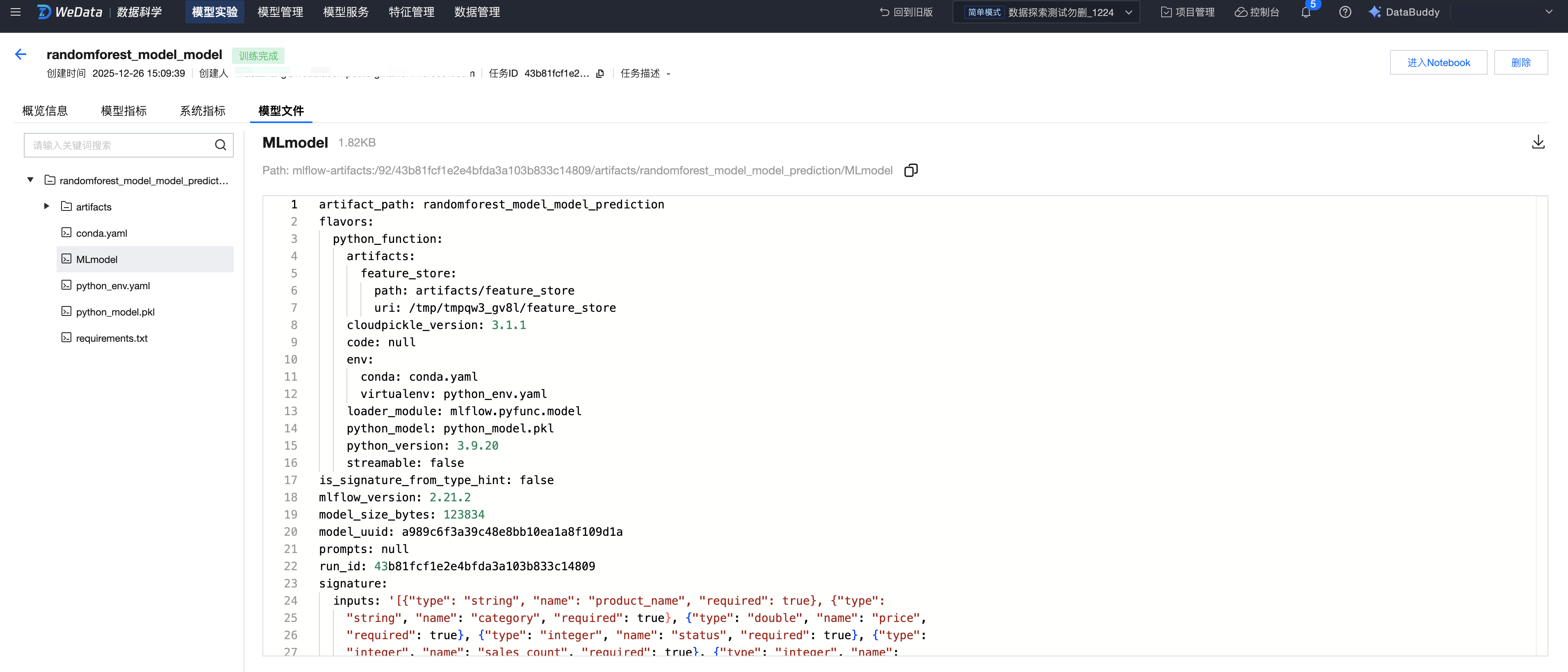Click the hamburger menu icon

point(16,12)
